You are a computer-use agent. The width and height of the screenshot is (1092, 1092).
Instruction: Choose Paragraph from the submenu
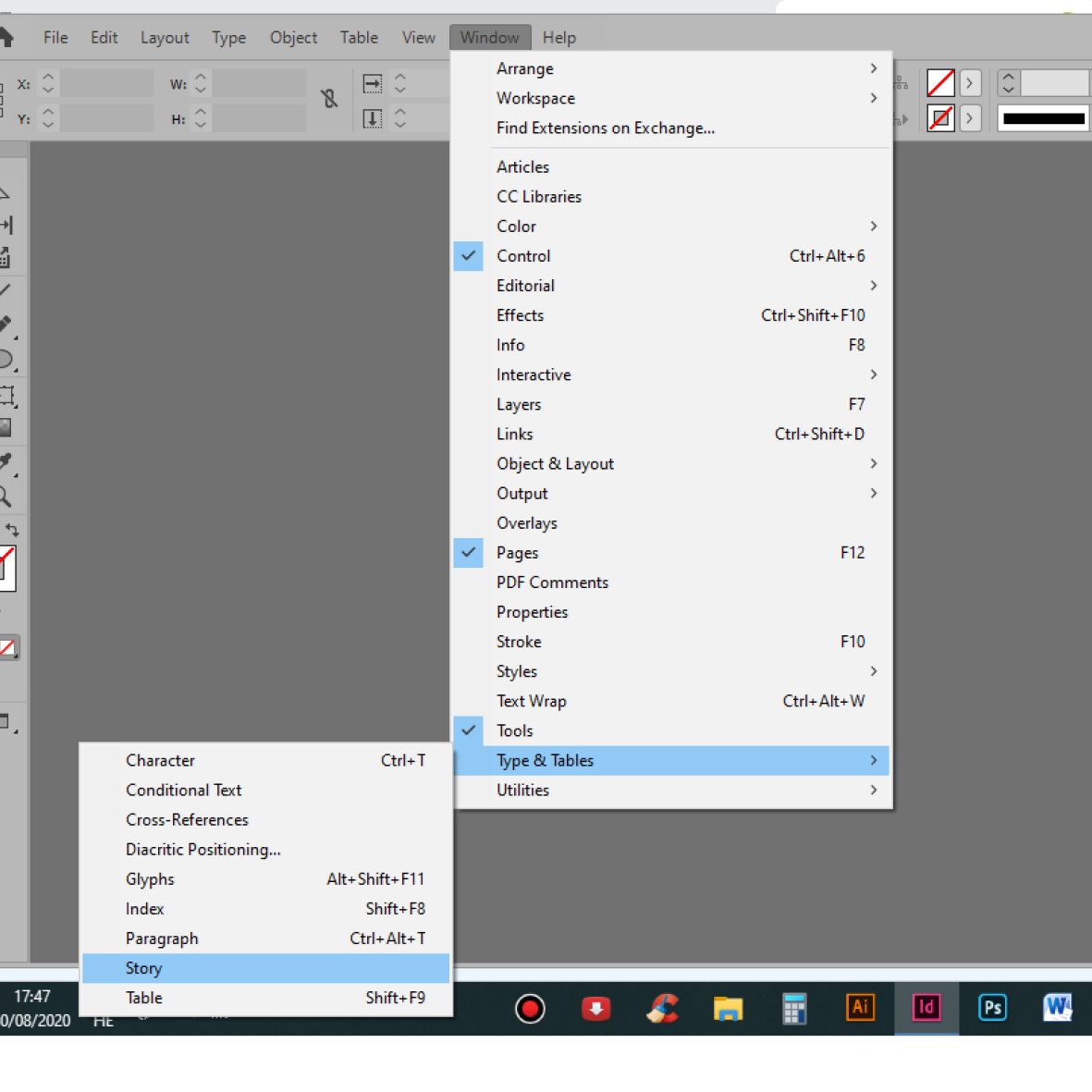click(265, 939)
